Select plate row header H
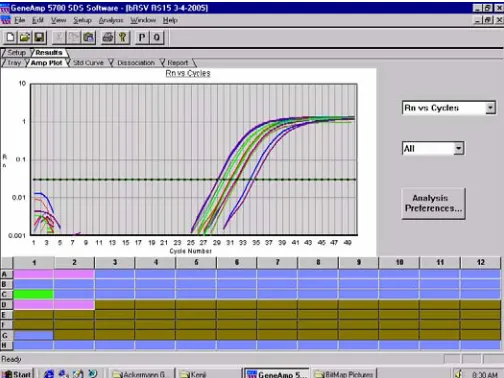Viewport: 504px width, 378px height. [x=6, y=345]
